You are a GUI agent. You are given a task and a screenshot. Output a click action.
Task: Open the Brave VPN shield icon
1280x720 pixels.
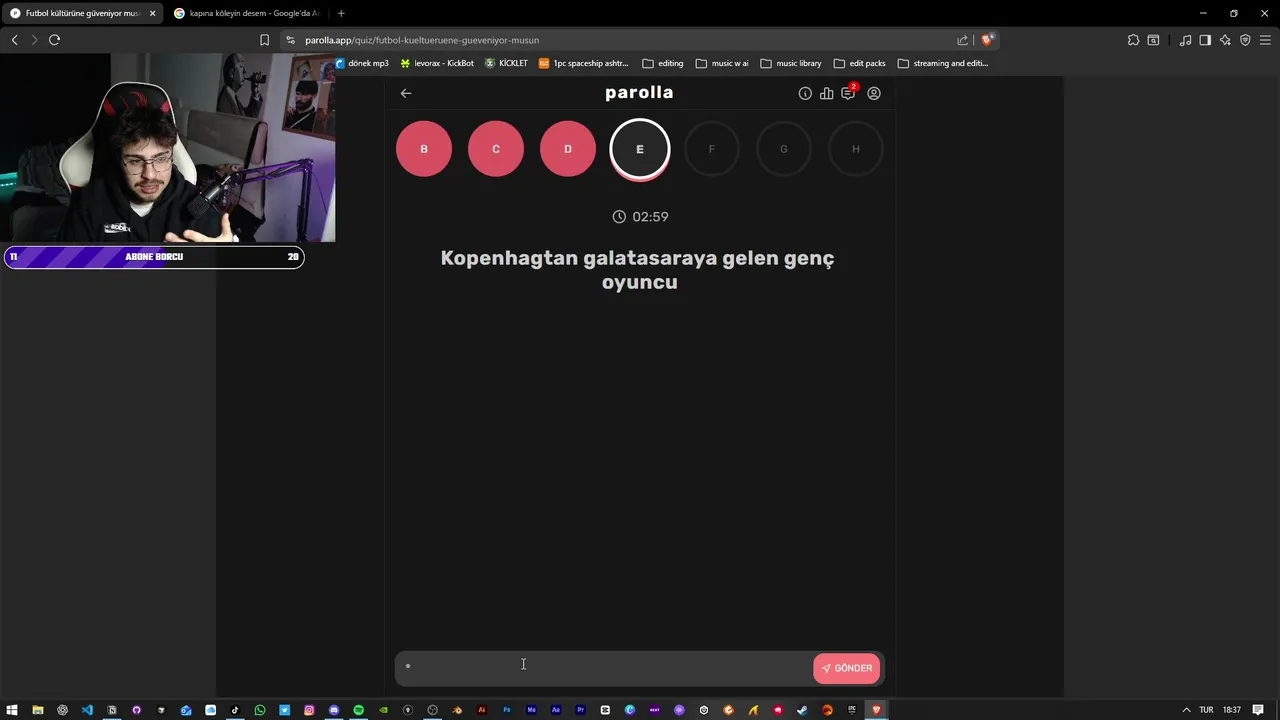pos(1245,40)
